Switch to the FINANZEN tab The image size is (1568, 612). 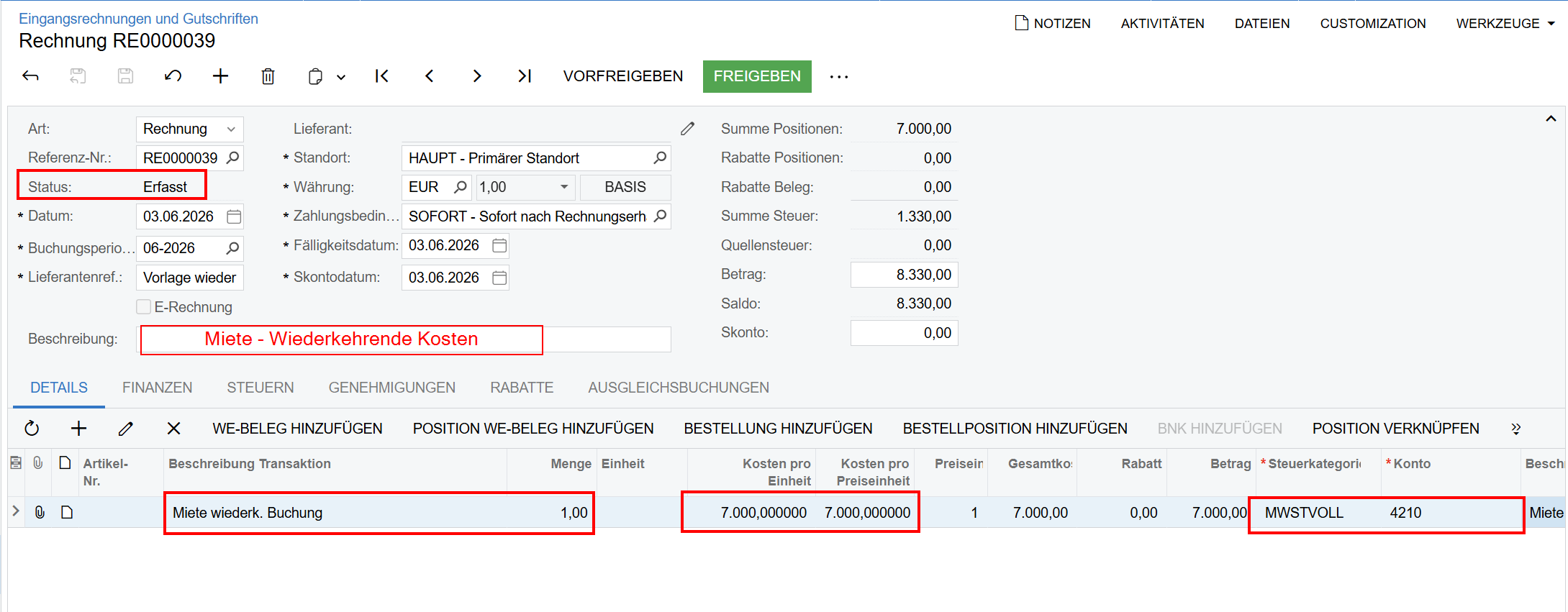pos(157,388)
